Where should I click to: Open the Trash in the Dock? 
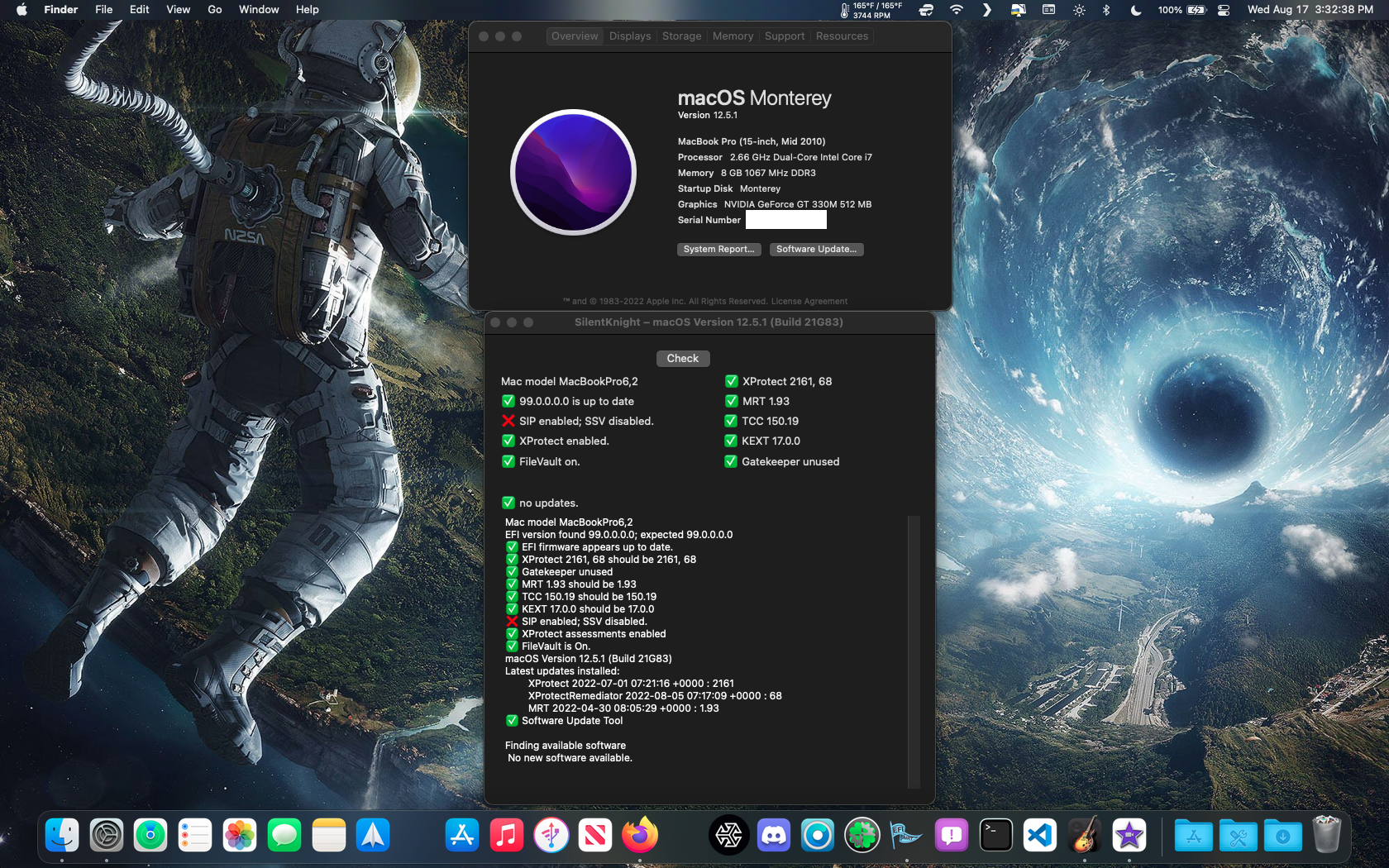point(1327,836)
